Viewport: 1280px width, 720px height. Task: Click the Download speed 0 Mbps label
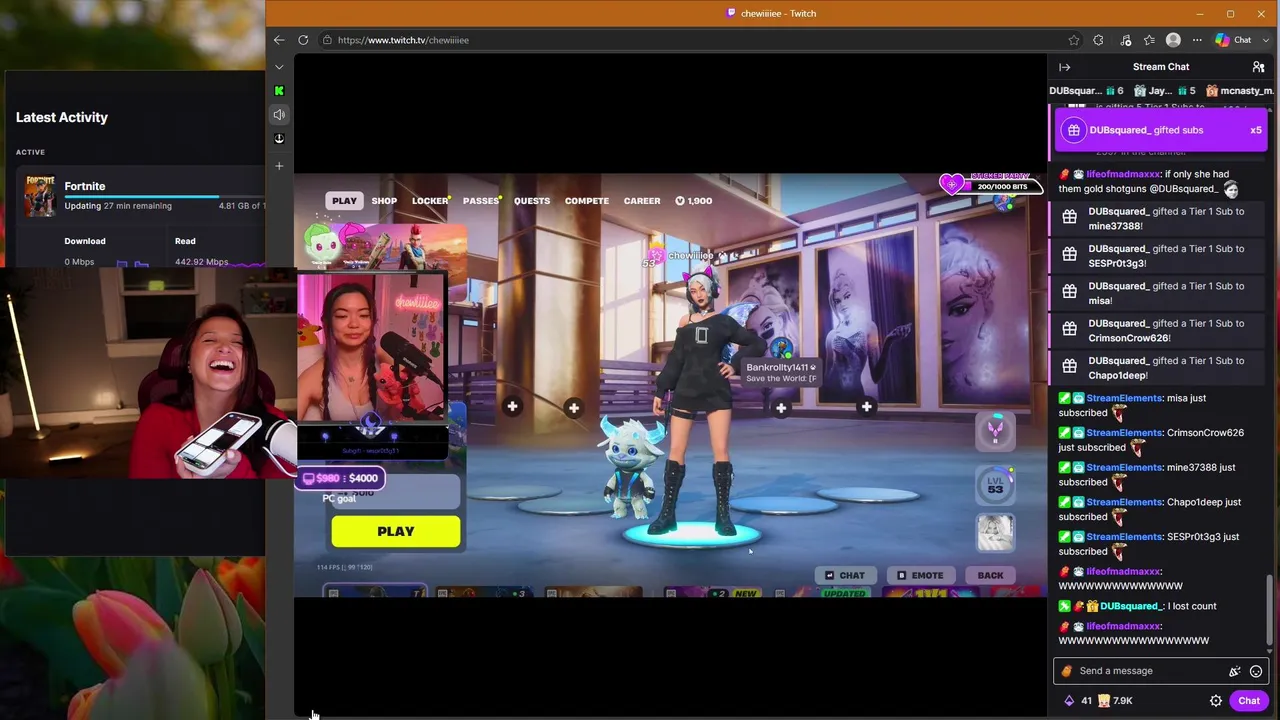pyautogui.click(x=79, y=262)
